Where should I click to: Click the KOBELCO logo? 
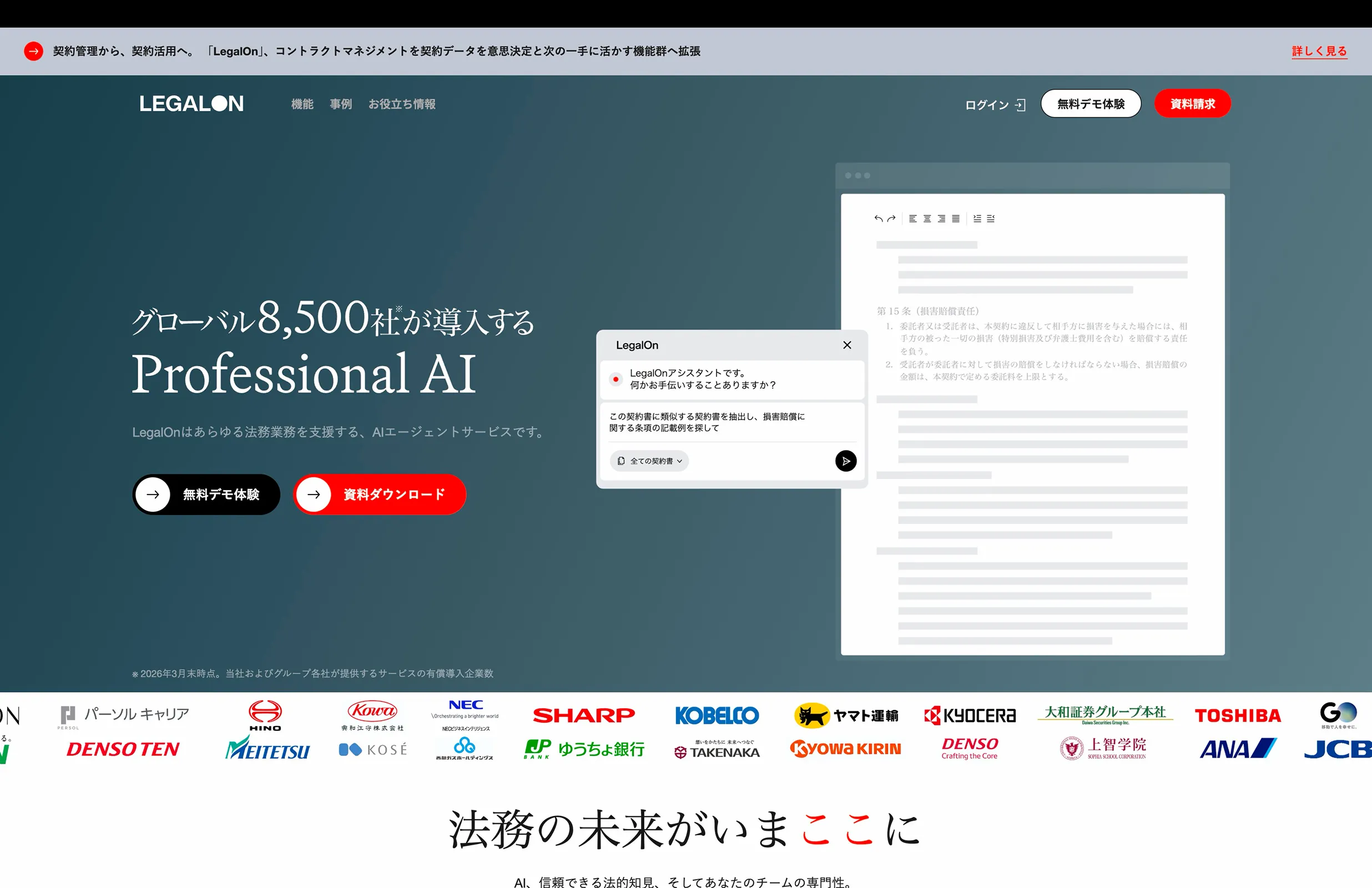(x=717, y=715)
